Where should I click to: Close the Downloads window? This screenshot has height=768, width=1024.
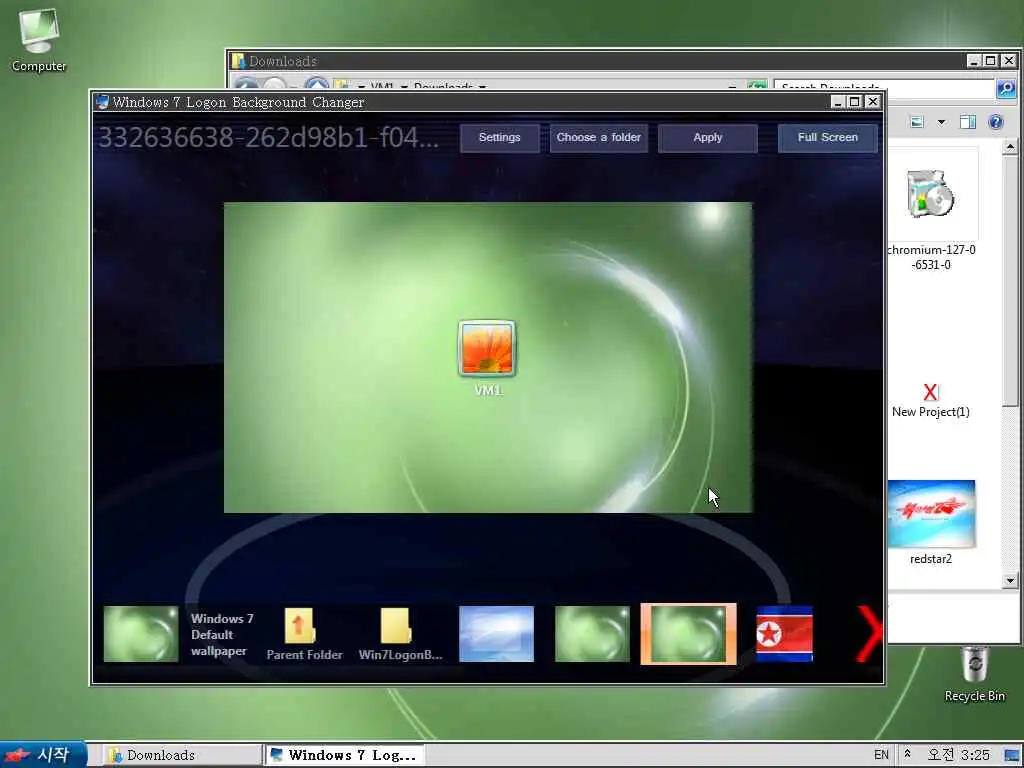pos(1008,61)
